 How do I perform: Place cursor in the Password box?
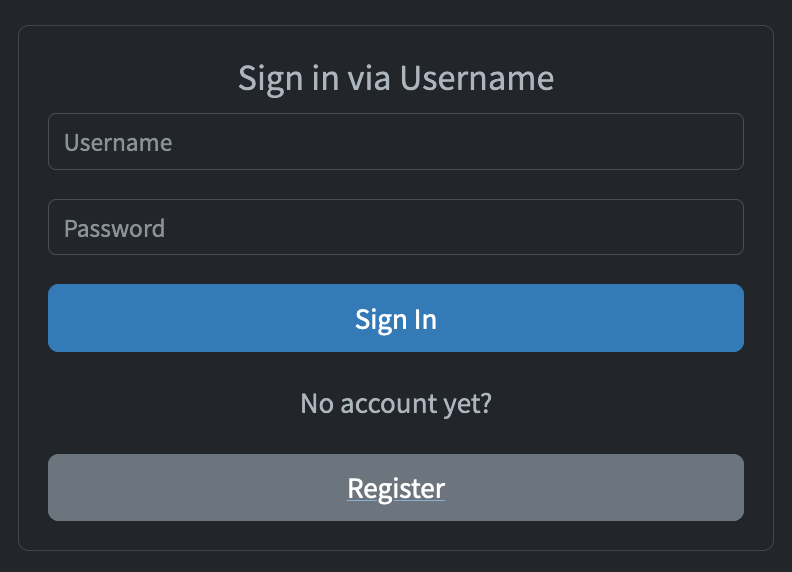point(395,227)
